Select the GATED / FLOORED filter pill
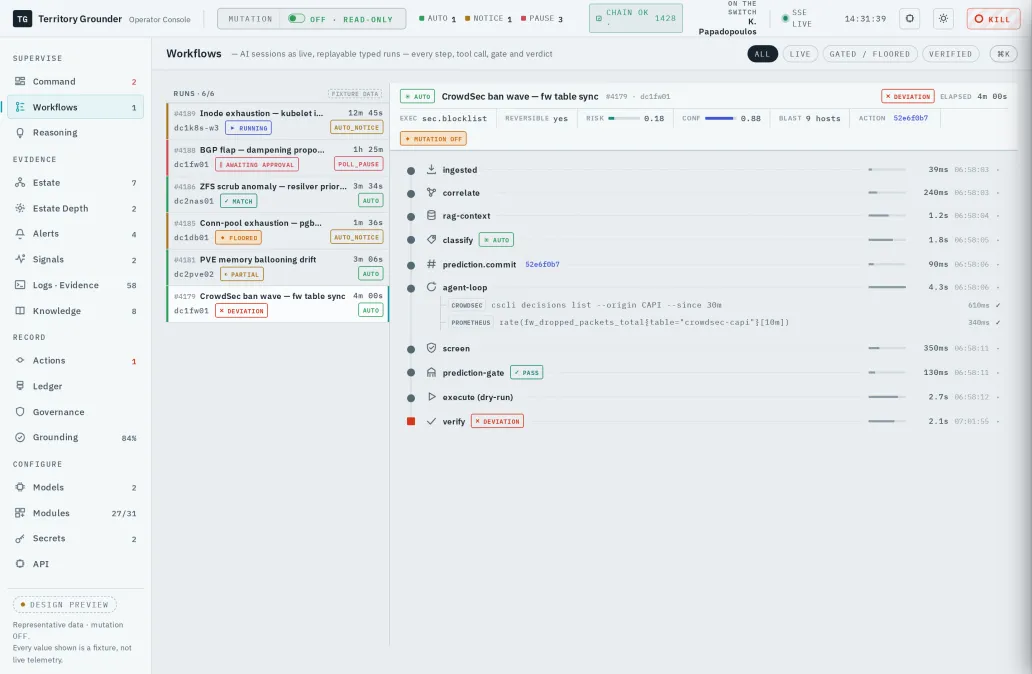 [869, 54]
